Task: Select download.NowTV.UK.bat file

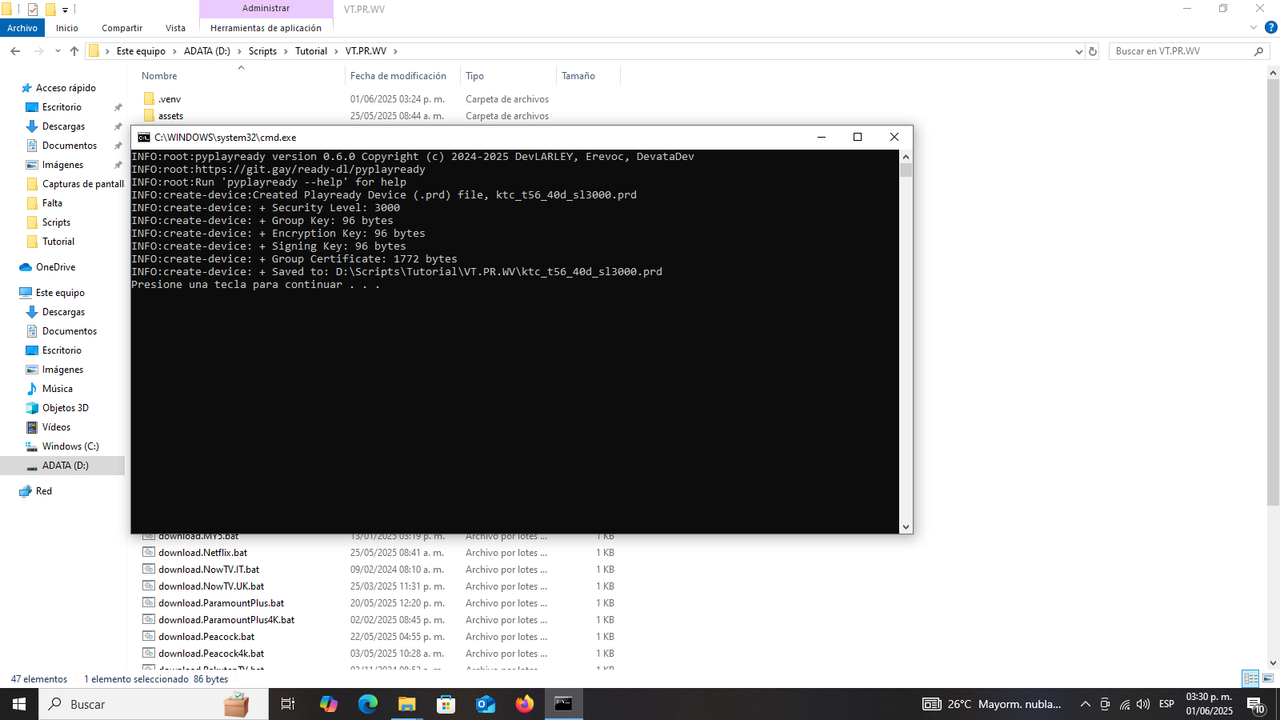Action: (211, 586)
